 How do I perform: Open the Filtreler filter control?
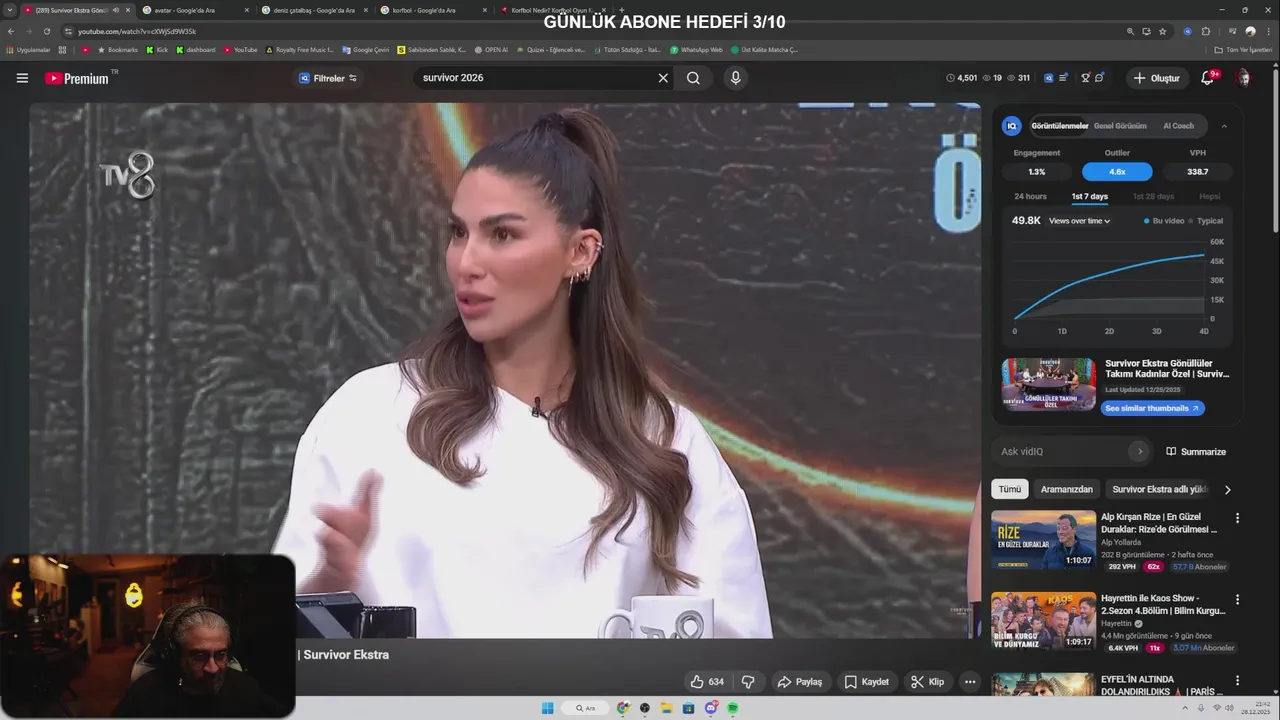click(327, 78)
